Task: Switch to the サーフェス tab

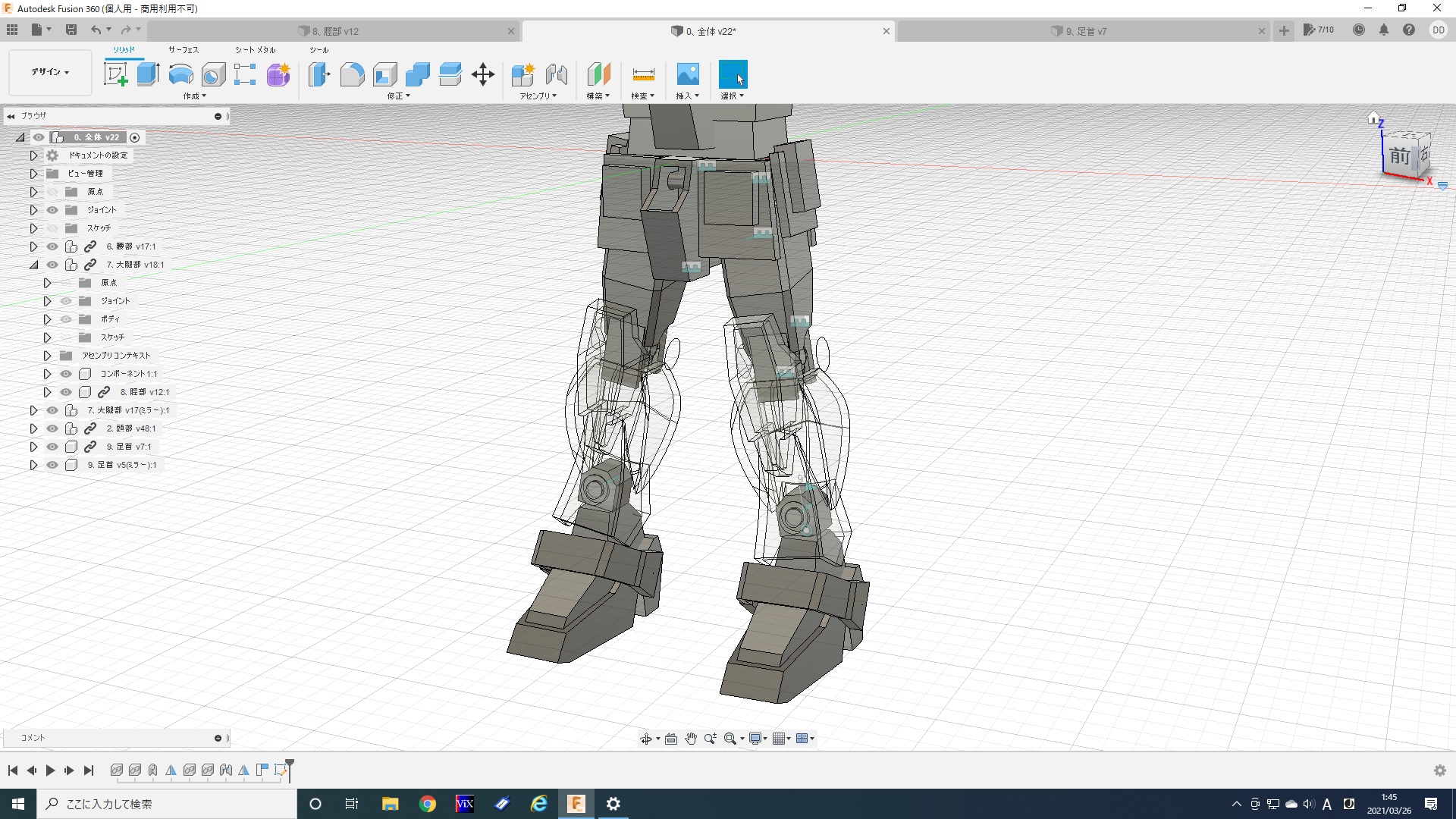Action: click(183, 50)
